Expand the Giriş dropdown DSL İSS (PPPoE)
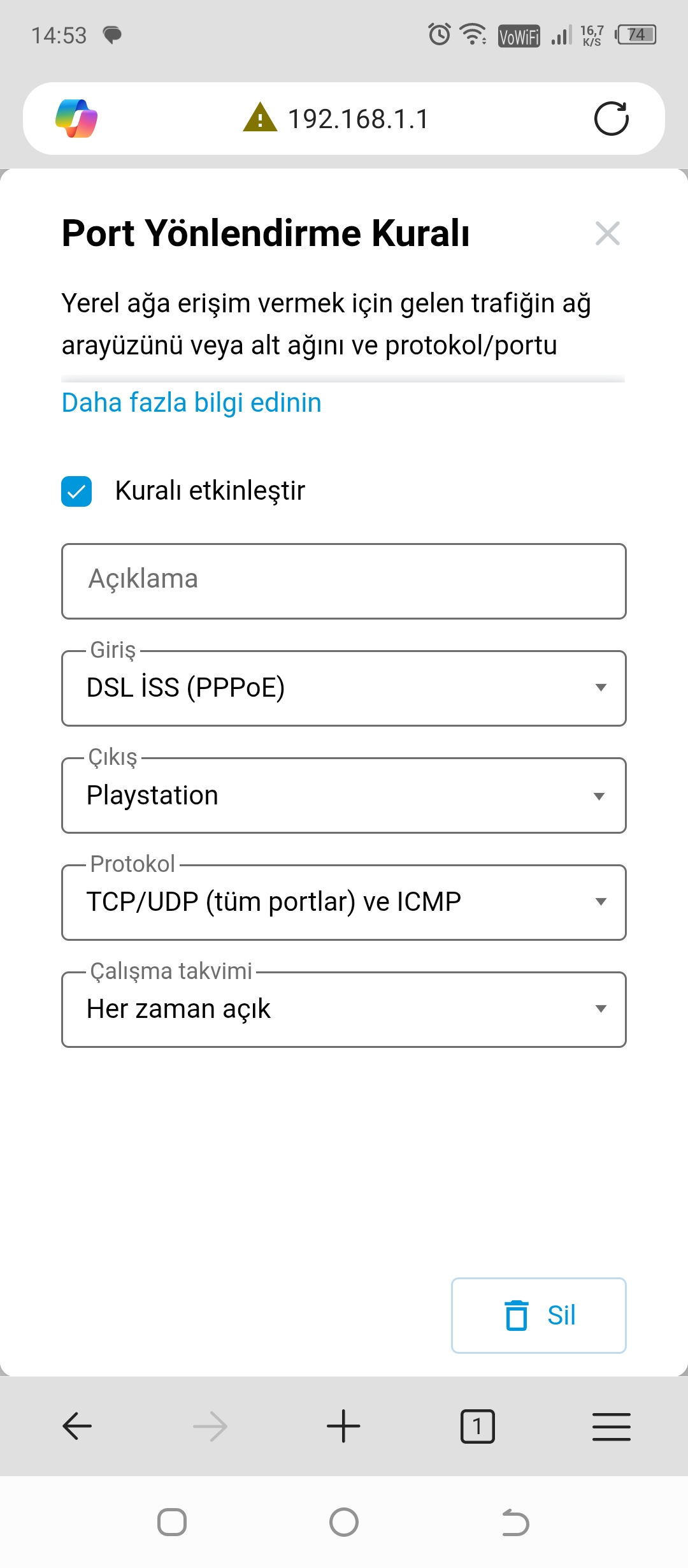The width and height of the screenshot is (688, 1568). coord(344,688)
